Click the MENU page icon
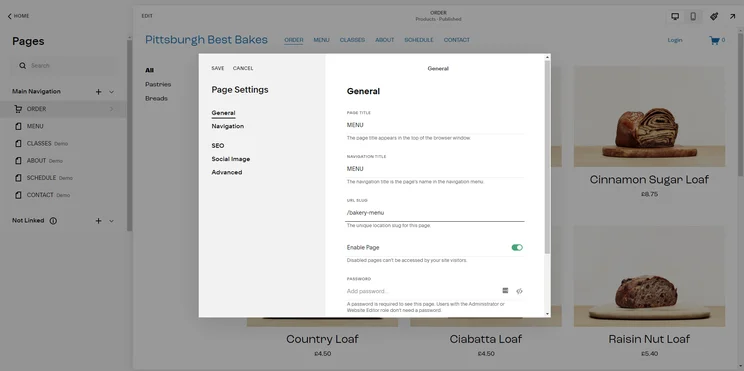Screen dimensions: 744x371 [18, 126]
